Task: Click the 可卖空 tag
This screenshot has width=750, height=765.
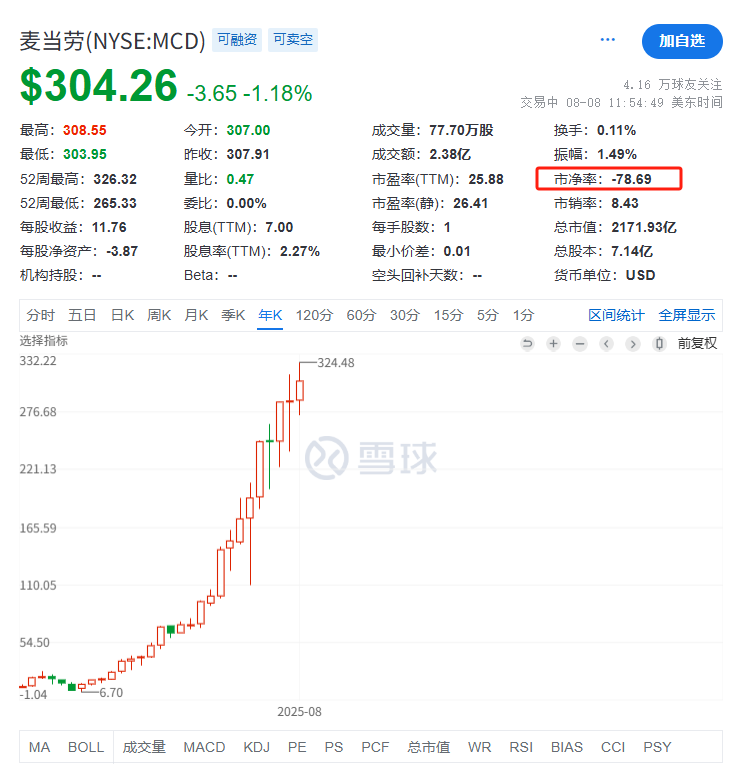Action: coord(293,40)
